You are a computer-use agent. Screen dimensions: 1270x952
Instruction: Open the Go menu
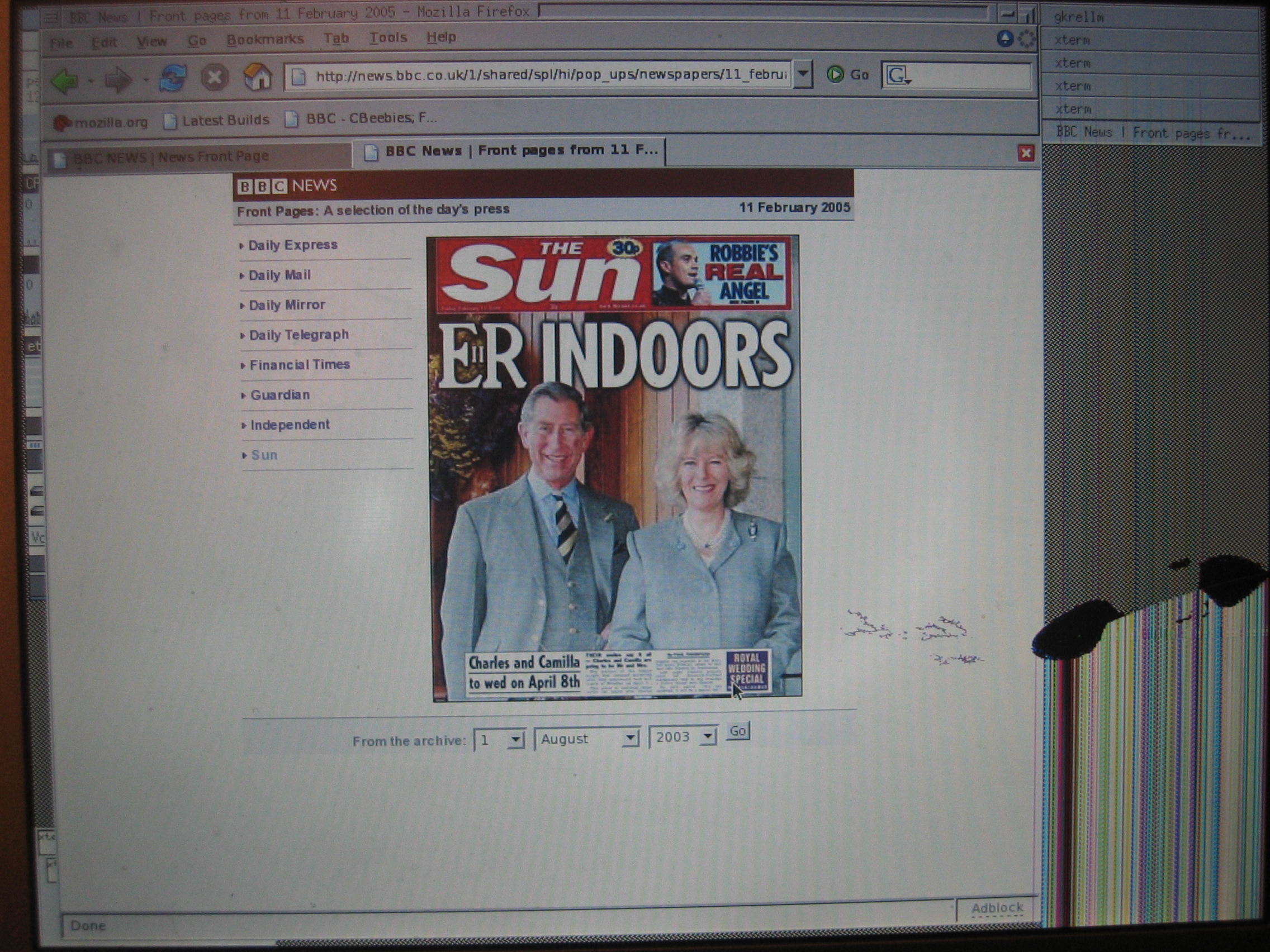point(197,41)
